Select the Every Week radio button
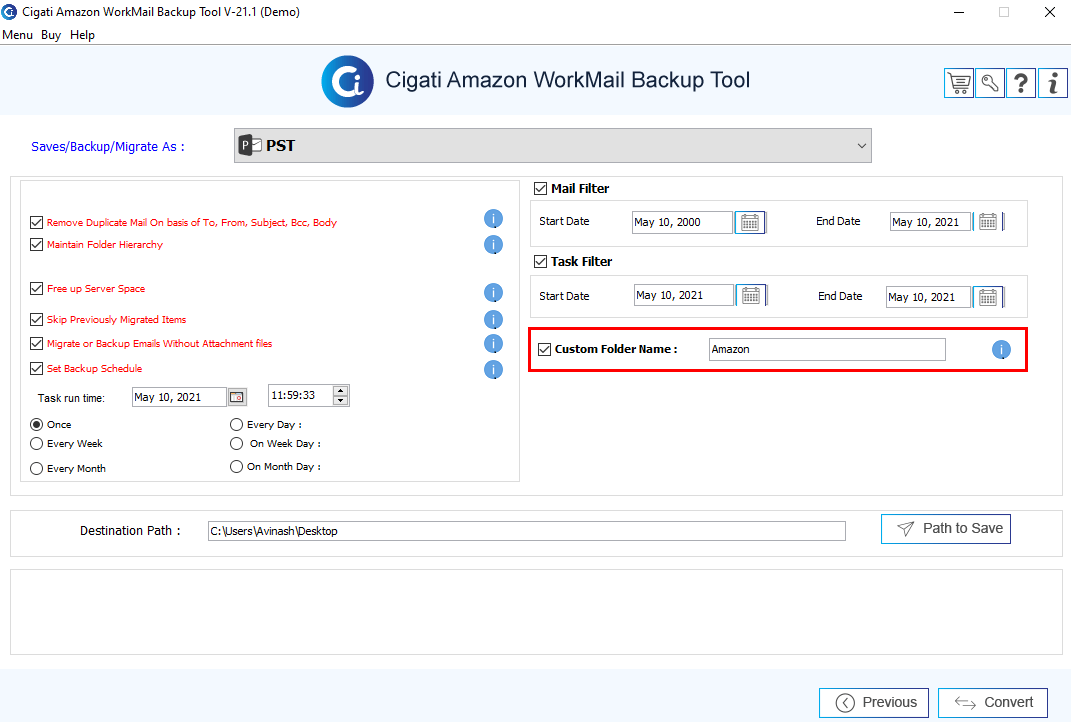Image resolution: width=1071 pixels, height=722 pixels. [x=37, y=444]
